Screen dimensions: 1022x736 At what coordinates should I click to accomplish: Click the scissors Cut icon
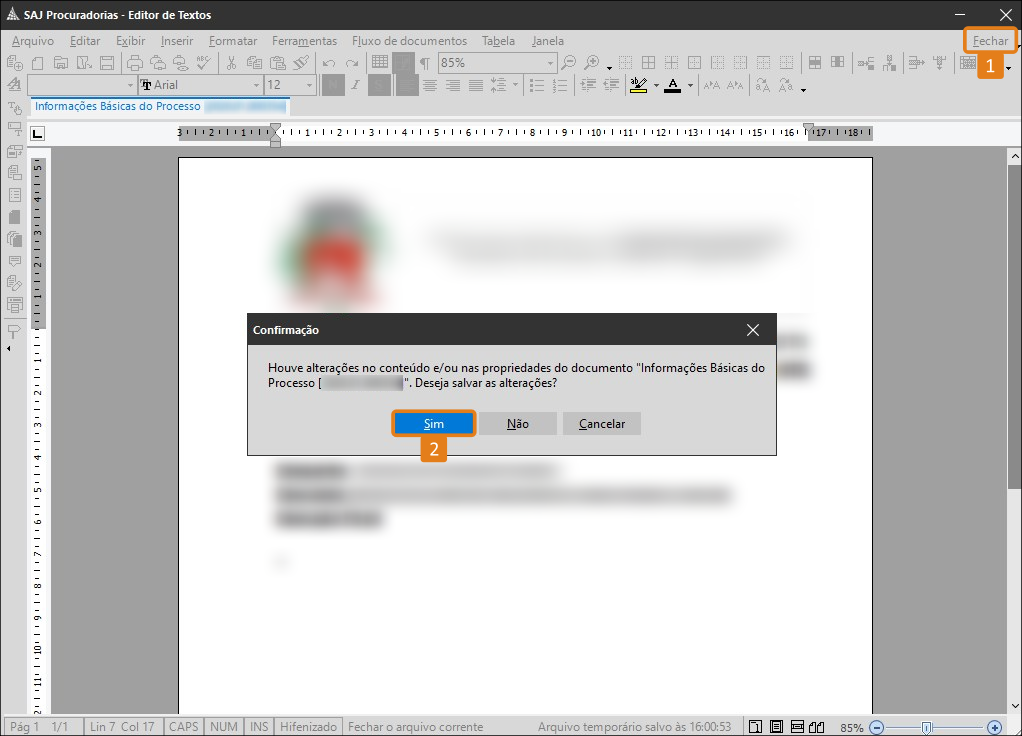[x=231, y=63]
